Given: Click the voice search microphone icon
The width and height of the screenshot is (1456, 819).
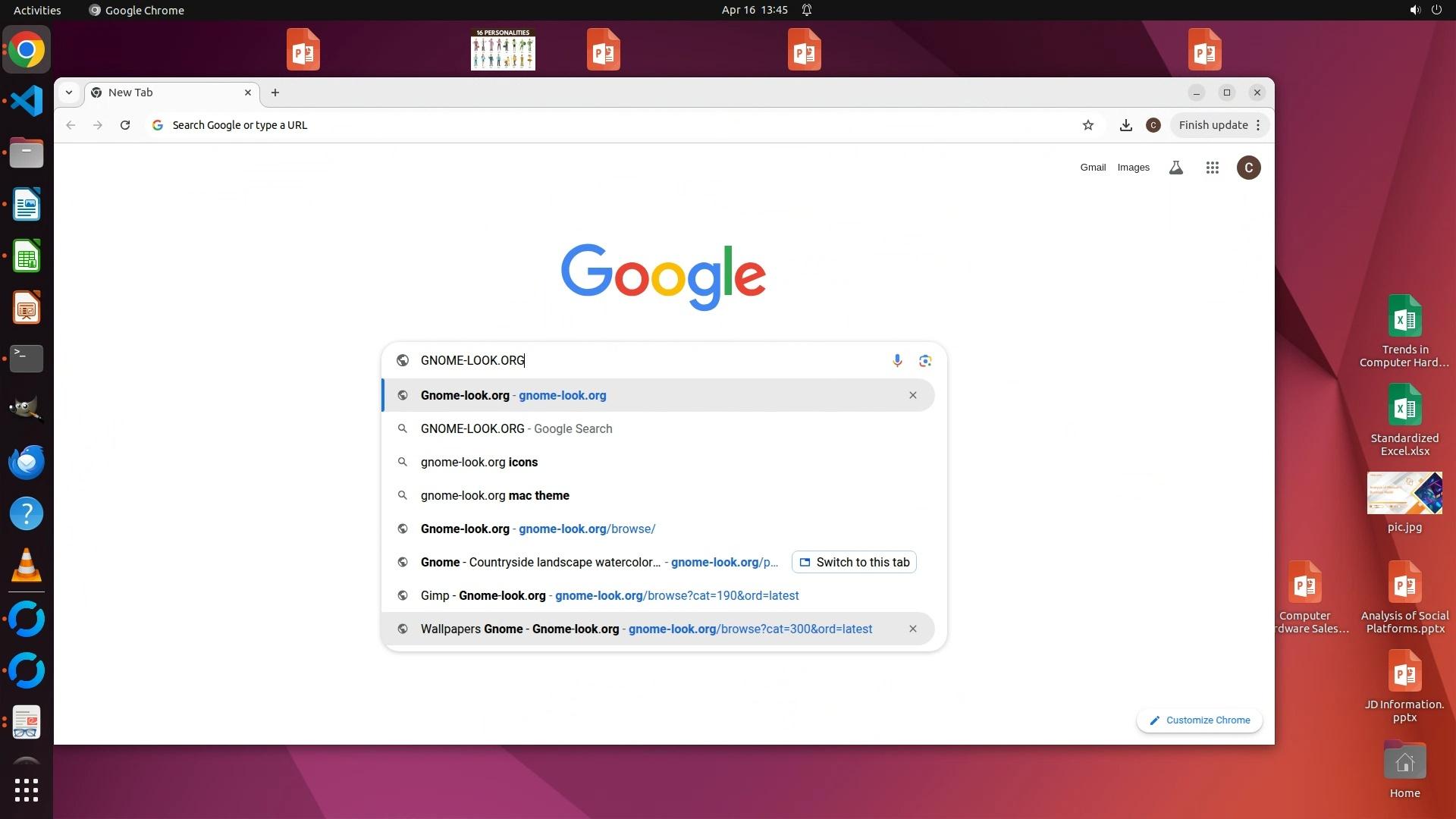Looking at the screenshot, I should click(897, 360).
